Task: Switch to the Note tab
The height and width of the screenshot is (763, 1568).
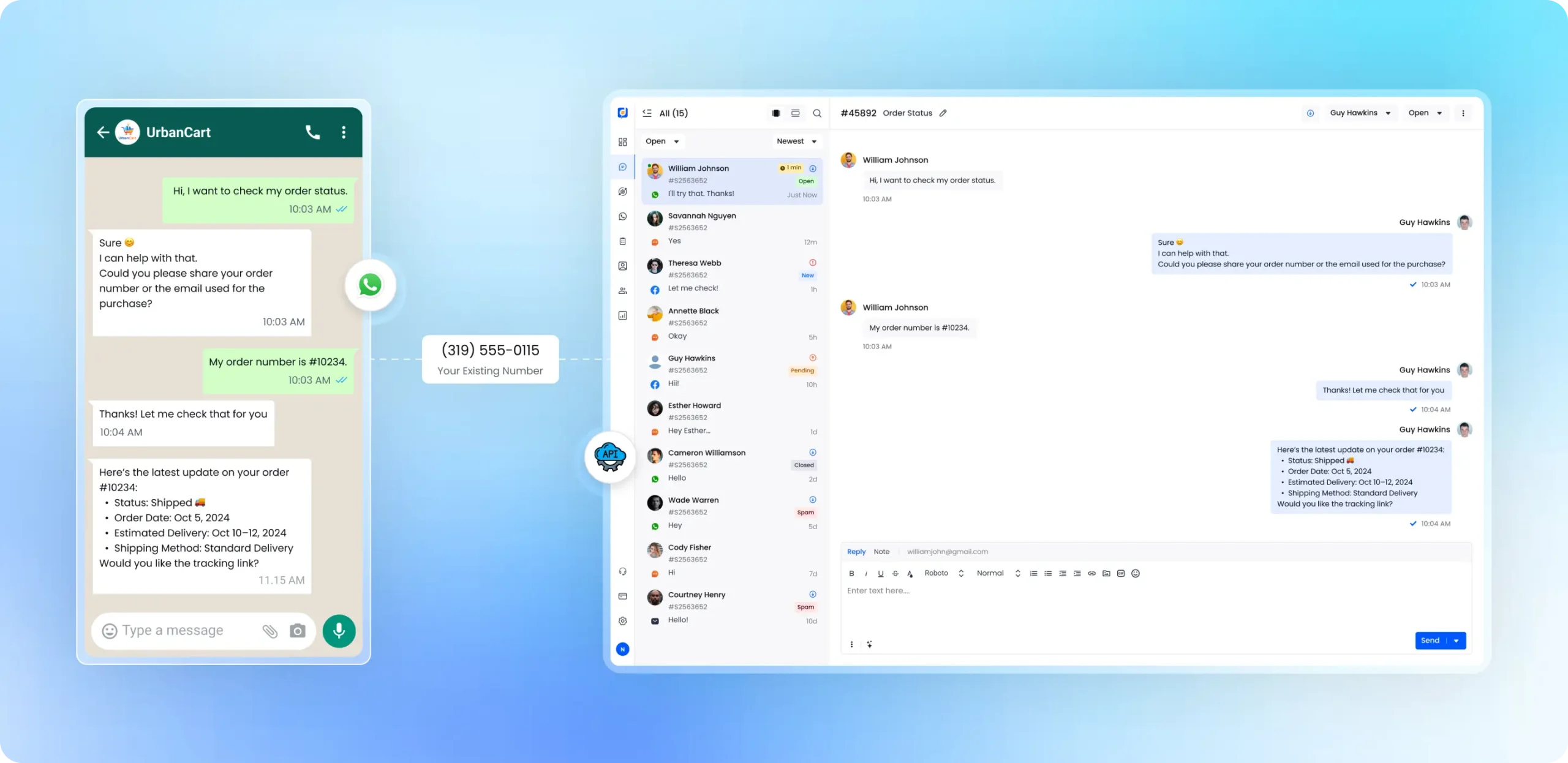Action: pyautogui.click(x=882, y=551)
